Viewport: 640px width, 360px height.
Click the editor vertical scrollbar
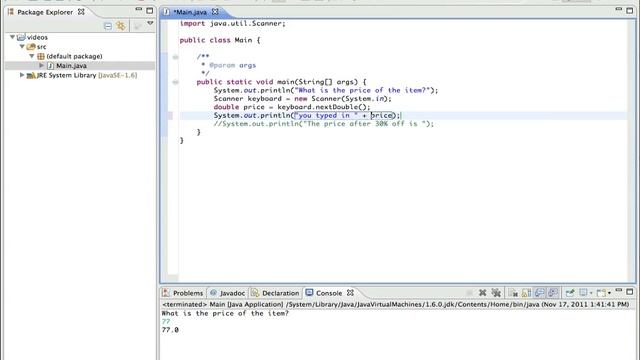632,150
